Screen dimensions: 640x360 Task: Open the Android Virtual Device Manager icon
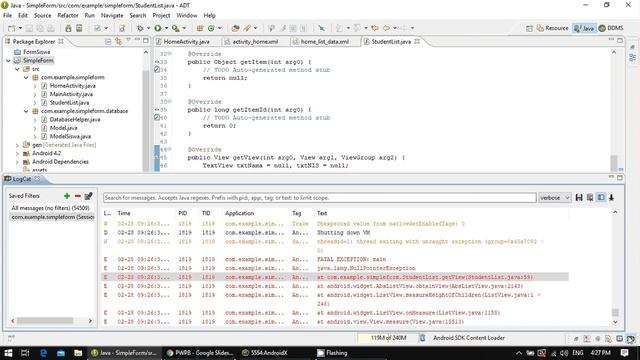[79, 28]
